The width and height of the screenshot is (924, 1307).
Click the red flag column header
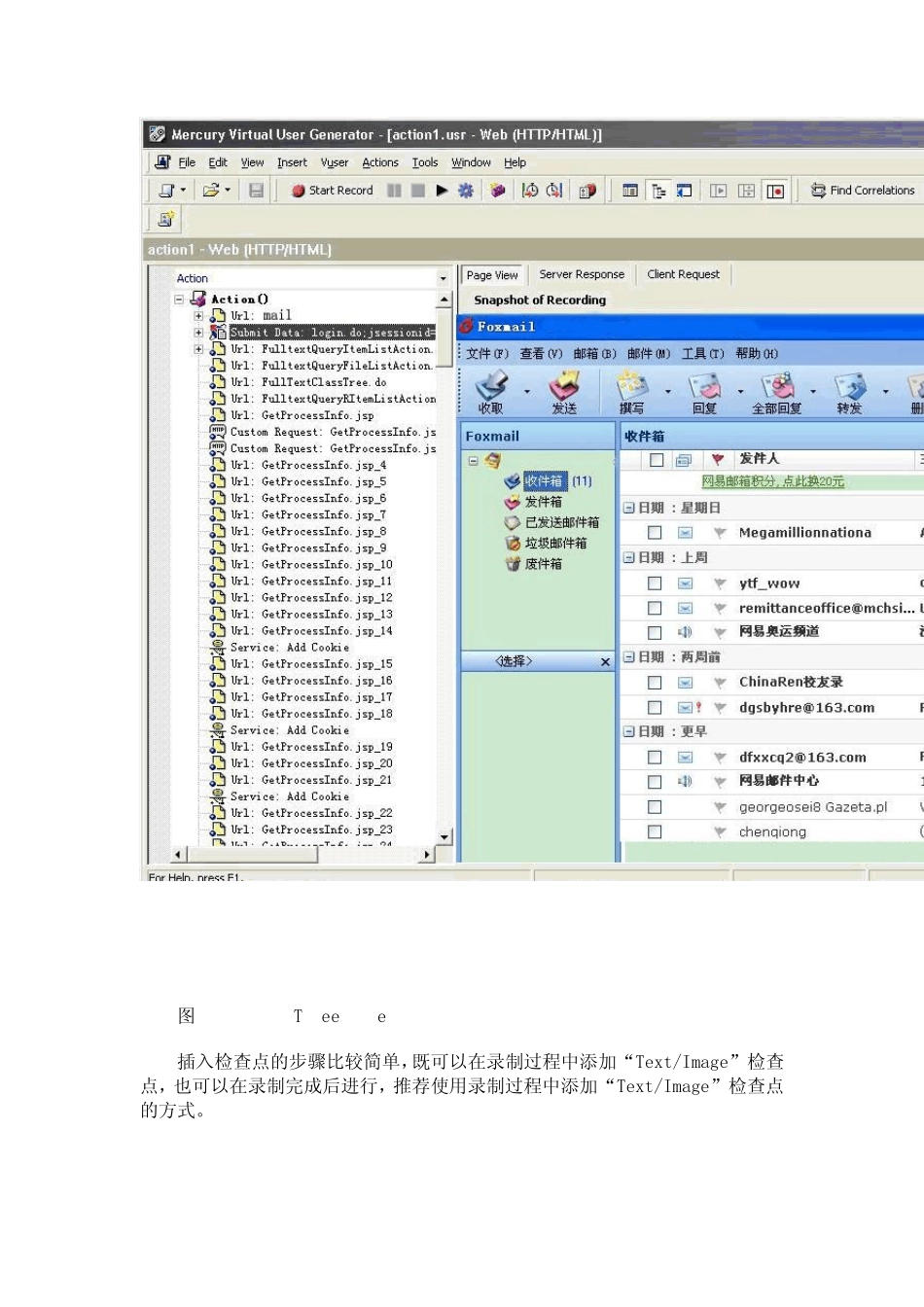click(x=718, y=459)
